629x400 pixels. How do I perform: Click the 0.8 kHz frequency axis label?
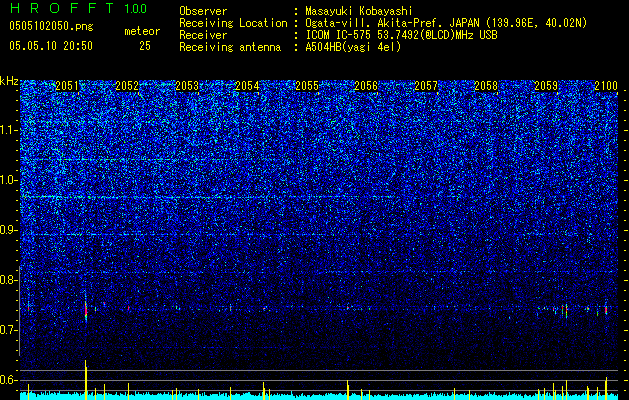point(9,280)
